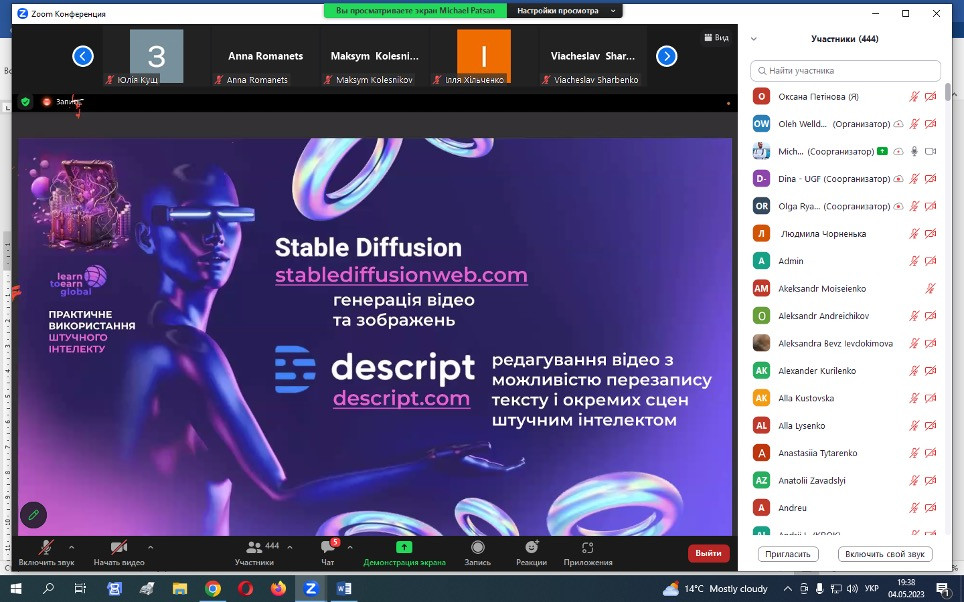Open File Explorer from taskbar

click(180, 588)
